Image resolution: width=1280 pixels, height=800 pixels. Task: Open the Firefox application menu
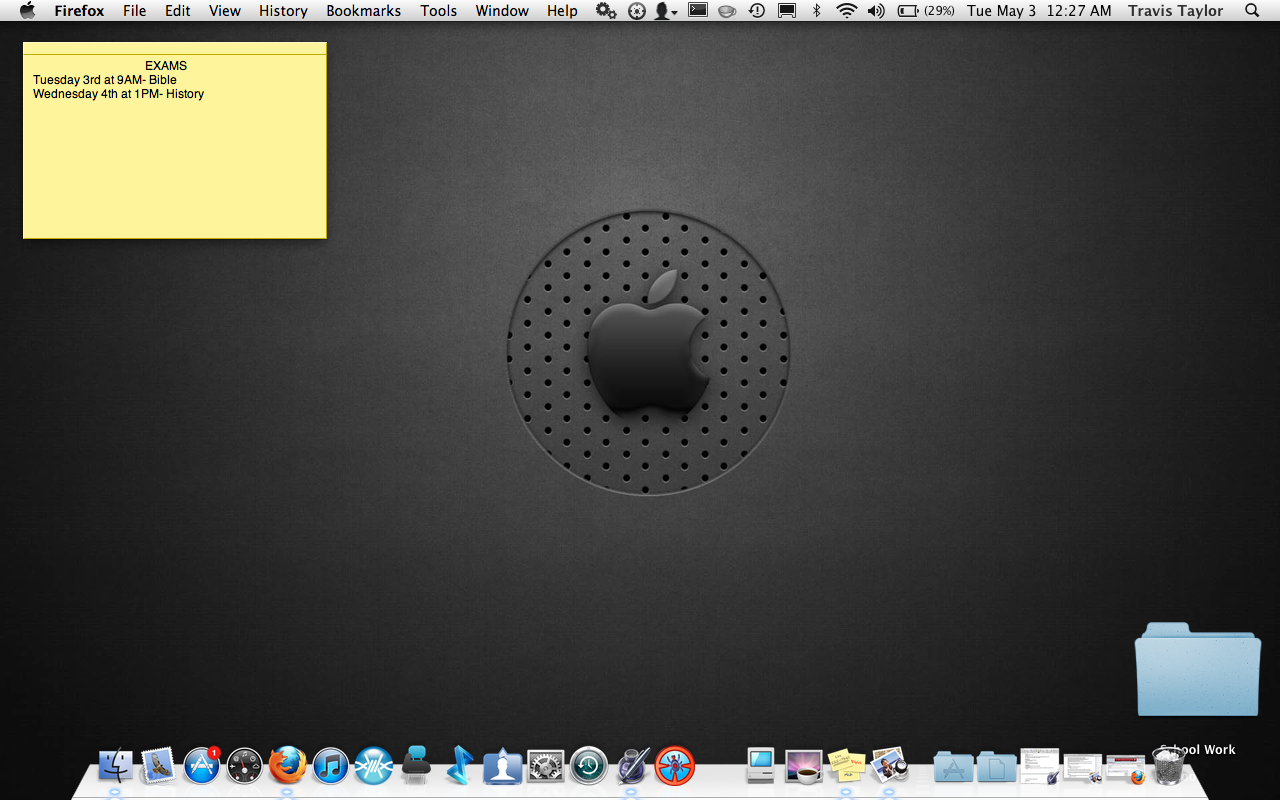[x=79, y=11]
